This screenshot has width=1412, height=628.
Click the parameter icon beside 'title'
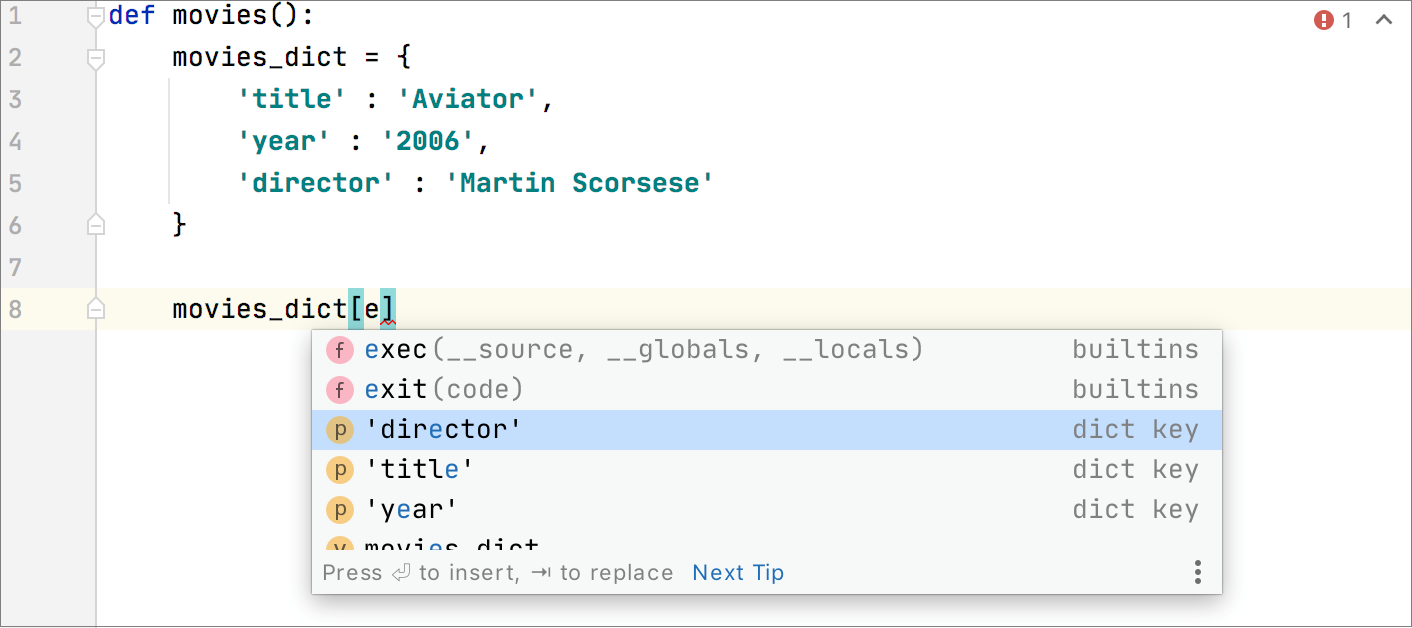(x=340, y=470)
